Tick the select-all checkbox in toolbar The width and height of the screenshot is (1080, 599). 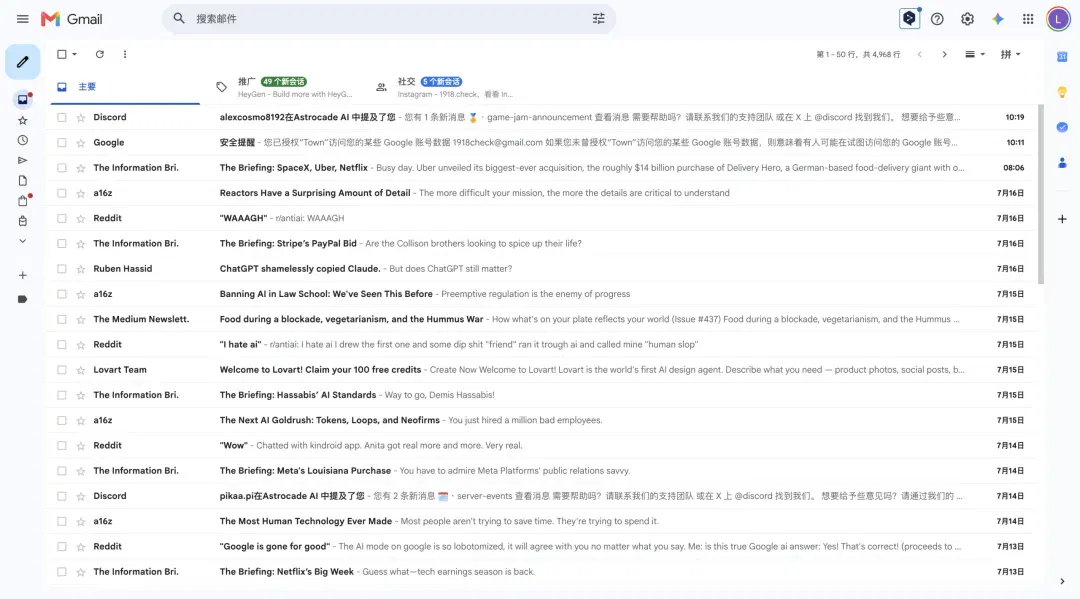[62, 54]
